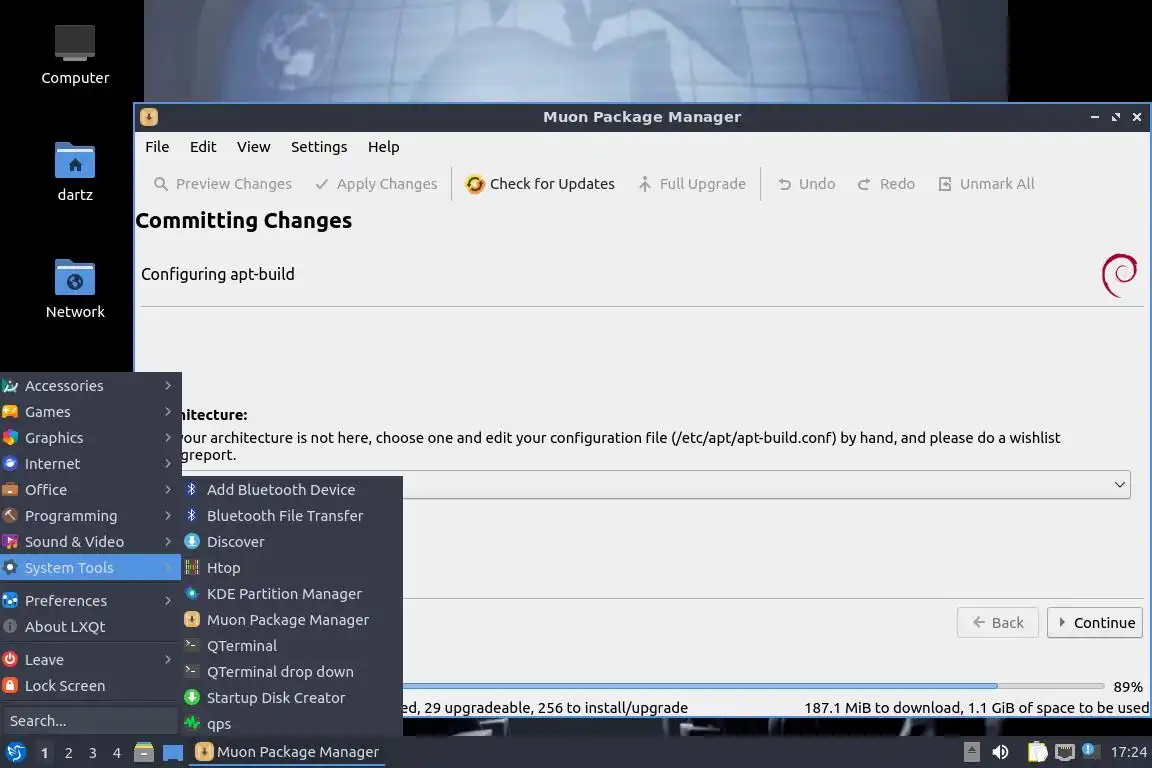Click the panel clock showing 17:24
Image resolution: width=1152 pixels, height=768 pixels.
[1128, 752]
